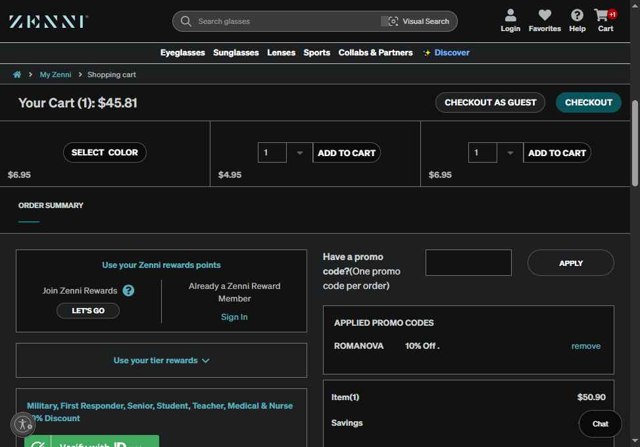The width and height of the screenshot is (640, 447).
Task: Select the Order Summary tab
Action: coord(51,205)
